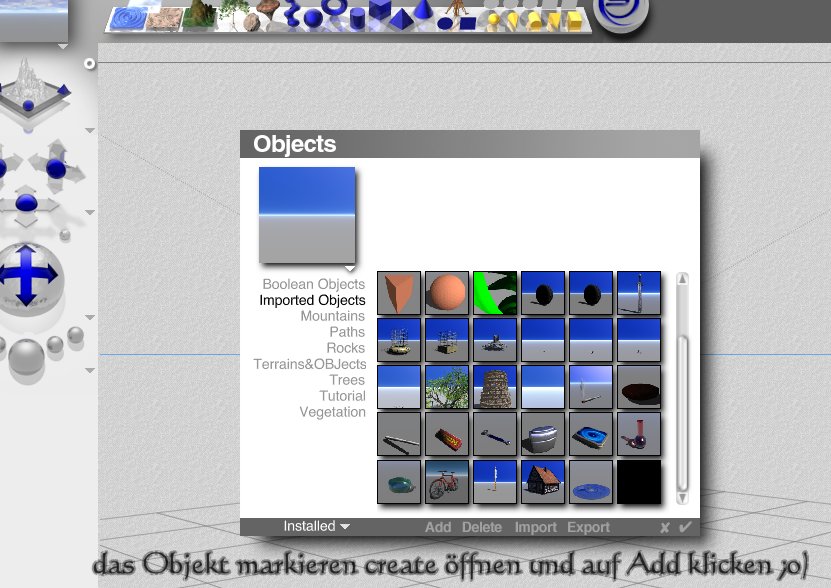
Task: Create a yellow cube-shaped light
Action: 574,21
